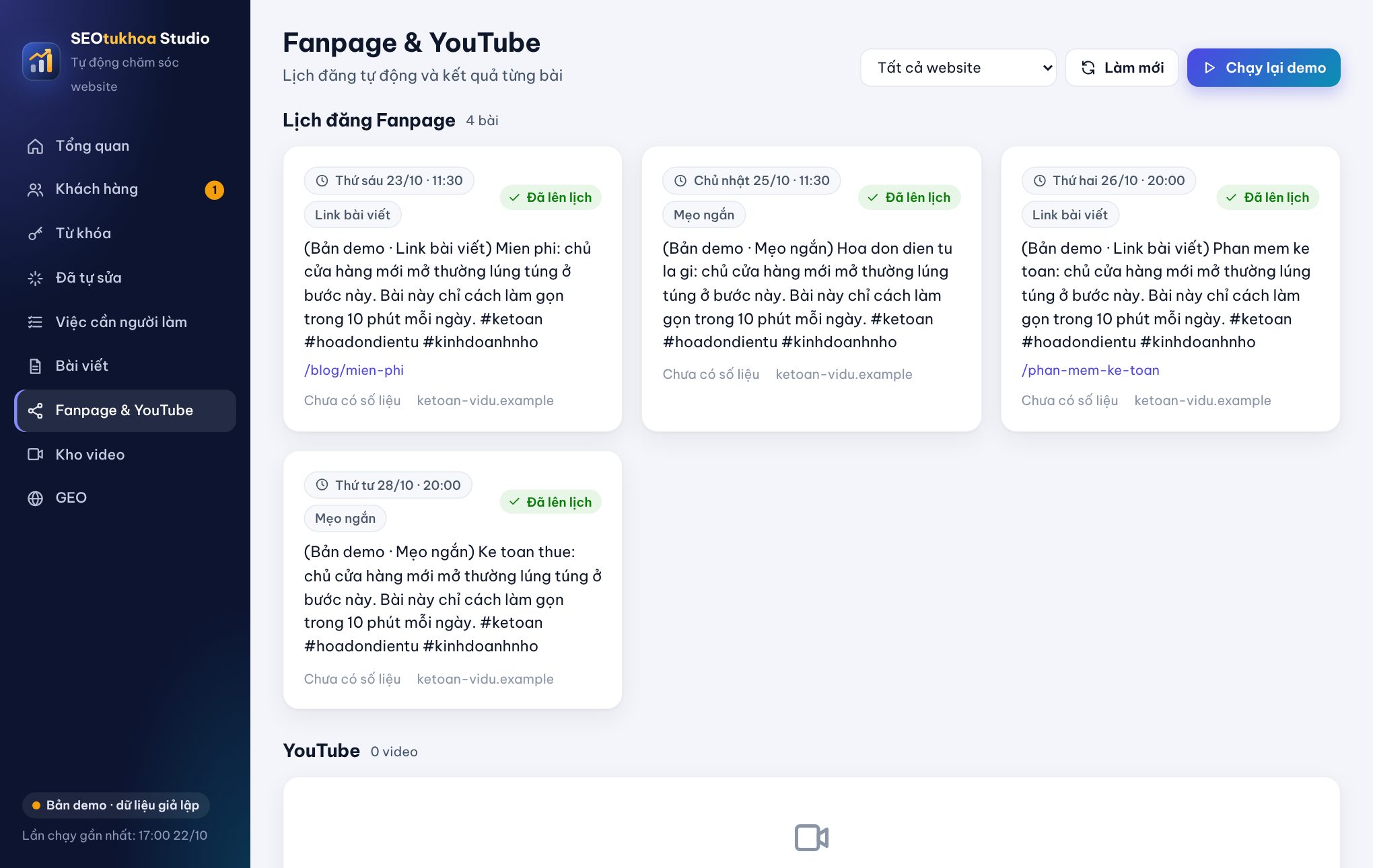The width and height of the screenshot is (1373, 868).
Task: Open the /blog/mien-phi link
Action: 354,370
